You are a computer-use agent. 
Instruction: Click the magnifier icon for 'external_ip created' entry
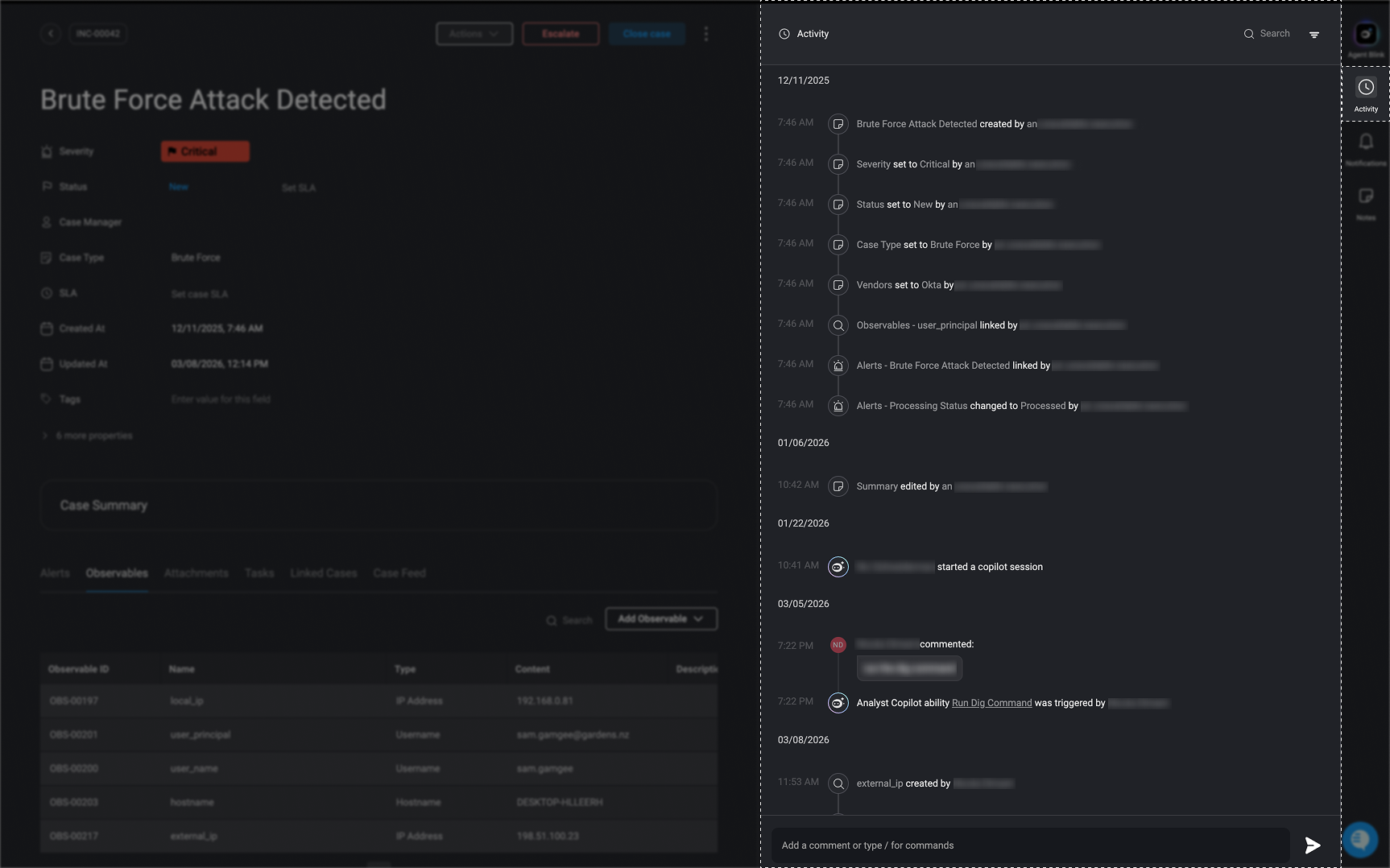pos(838,783)
